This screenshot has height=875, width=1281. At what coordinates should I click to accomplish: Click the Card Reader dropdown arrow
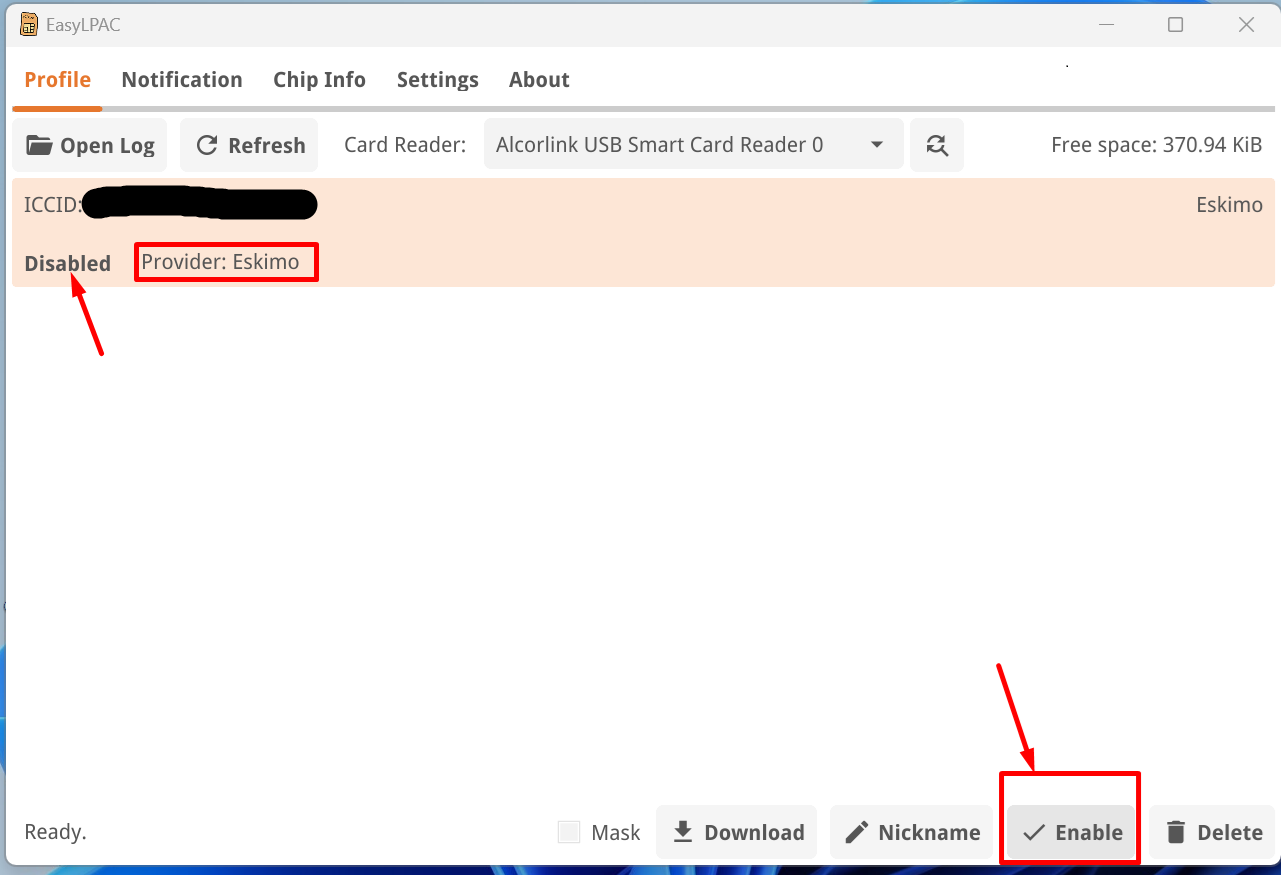click(877, 146)
